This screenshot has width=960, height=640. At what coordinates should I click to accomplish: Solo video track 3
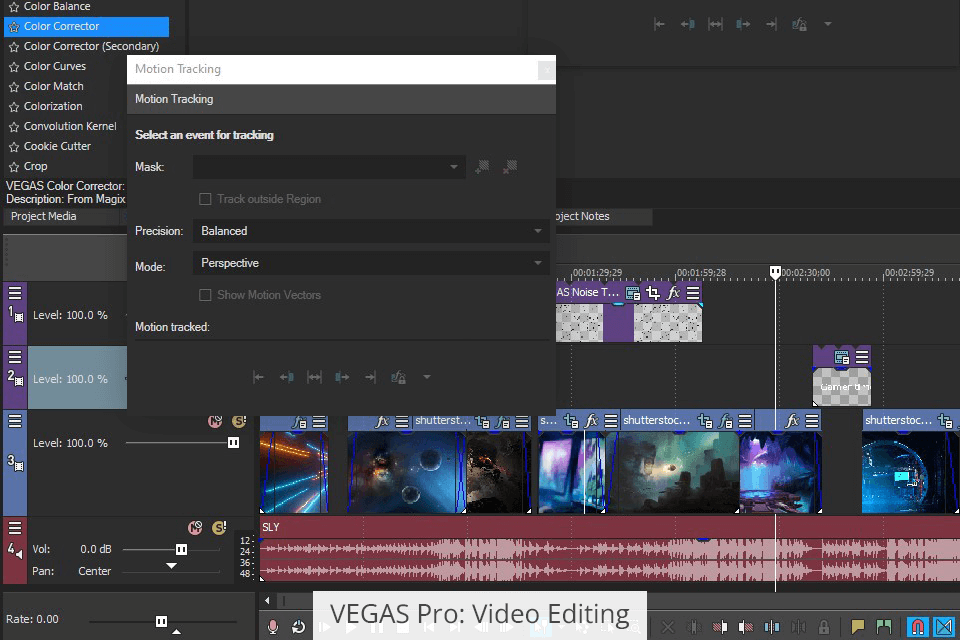click(239, 421)
